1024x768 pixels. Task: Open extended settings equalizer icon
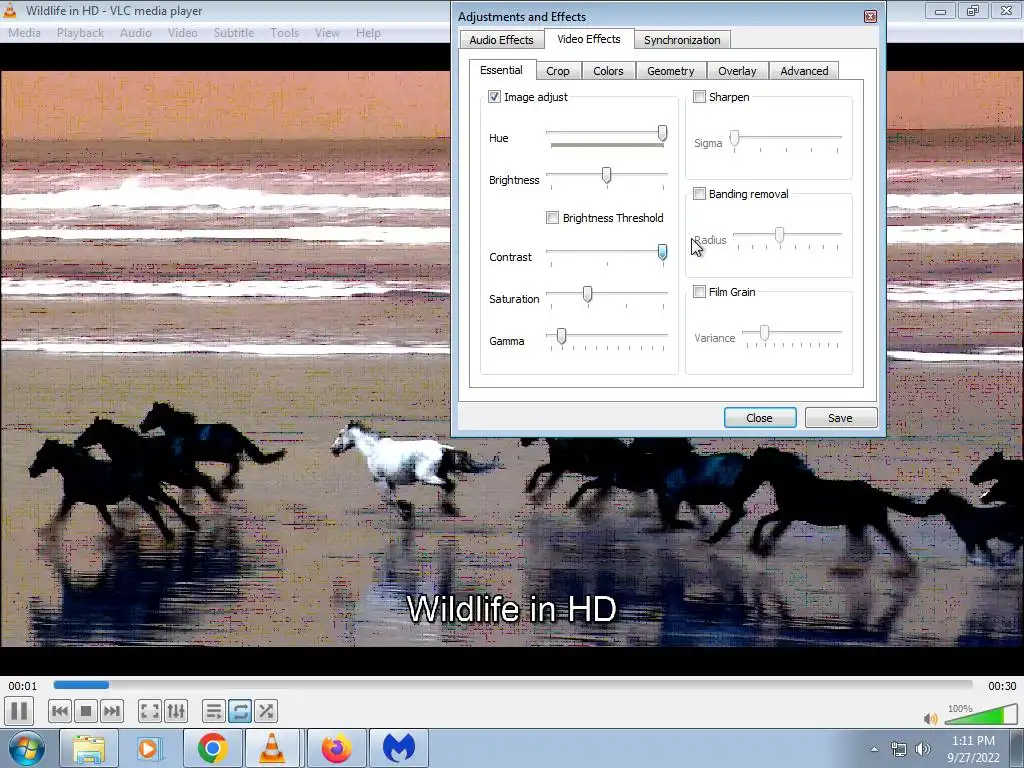point(176,711)
